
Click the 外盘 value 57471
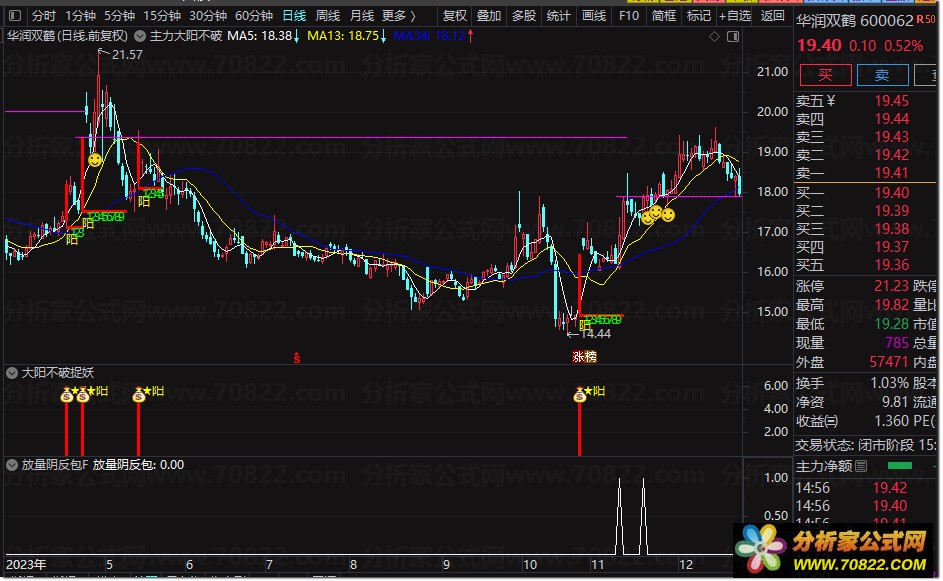[888, 362]
